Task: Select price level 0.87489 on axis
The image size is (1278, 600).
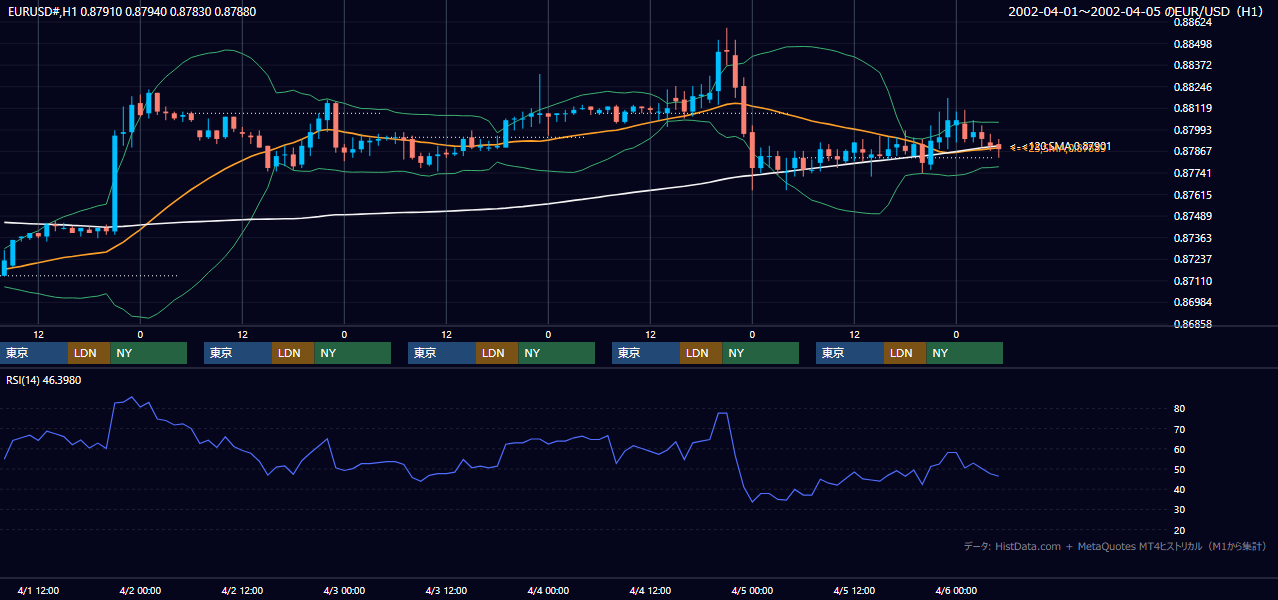Action: [x=1192, y=216]
